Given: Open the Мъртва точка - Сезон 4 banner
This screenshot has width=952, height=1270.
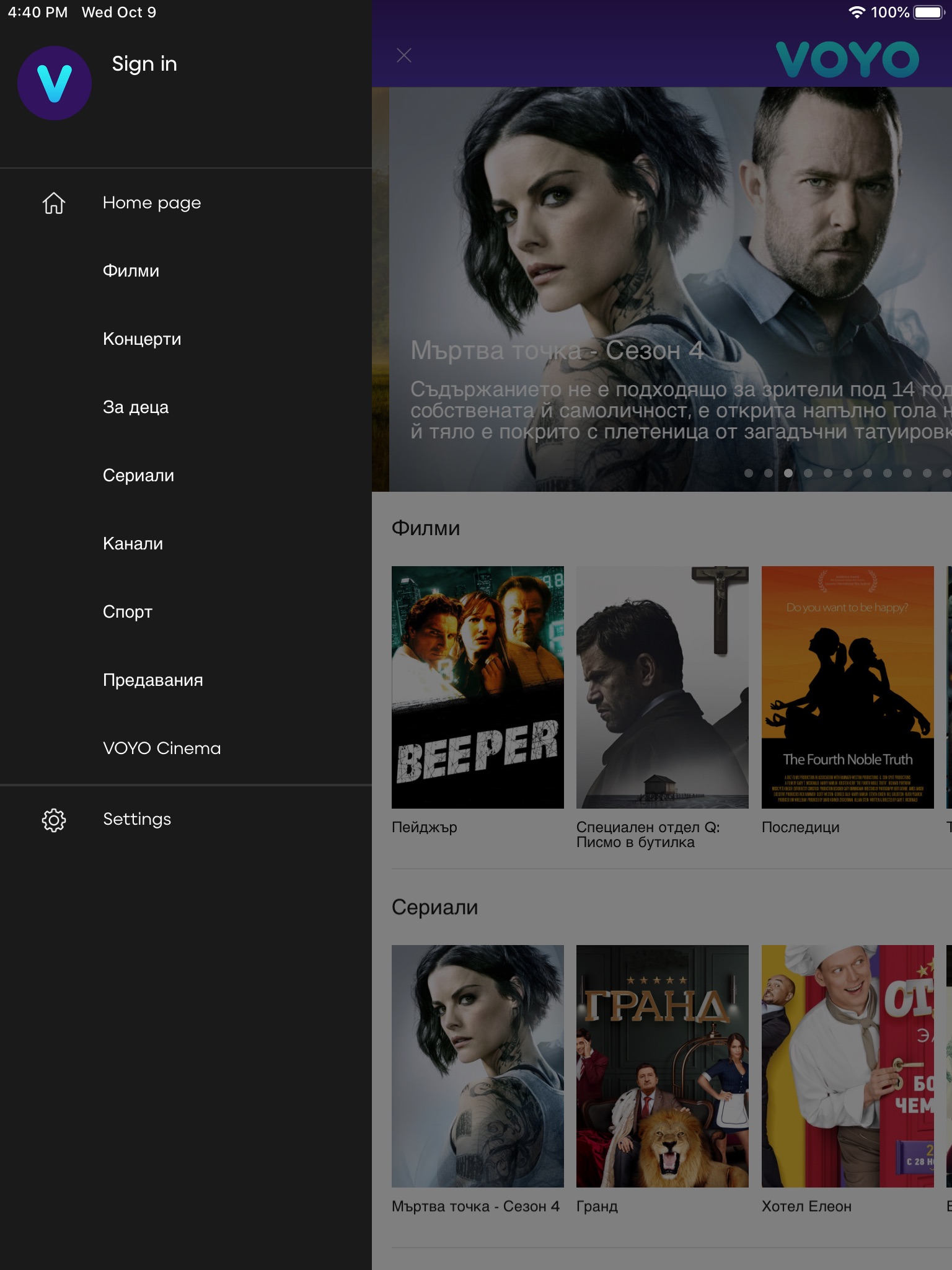Looking at the screenshot, I should coord(671,290).
